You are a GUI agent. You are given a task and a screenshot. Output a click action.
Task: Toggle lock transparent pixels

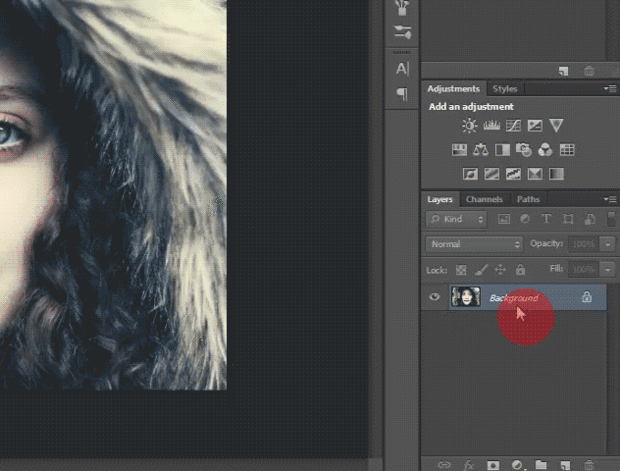click(461, 270)
